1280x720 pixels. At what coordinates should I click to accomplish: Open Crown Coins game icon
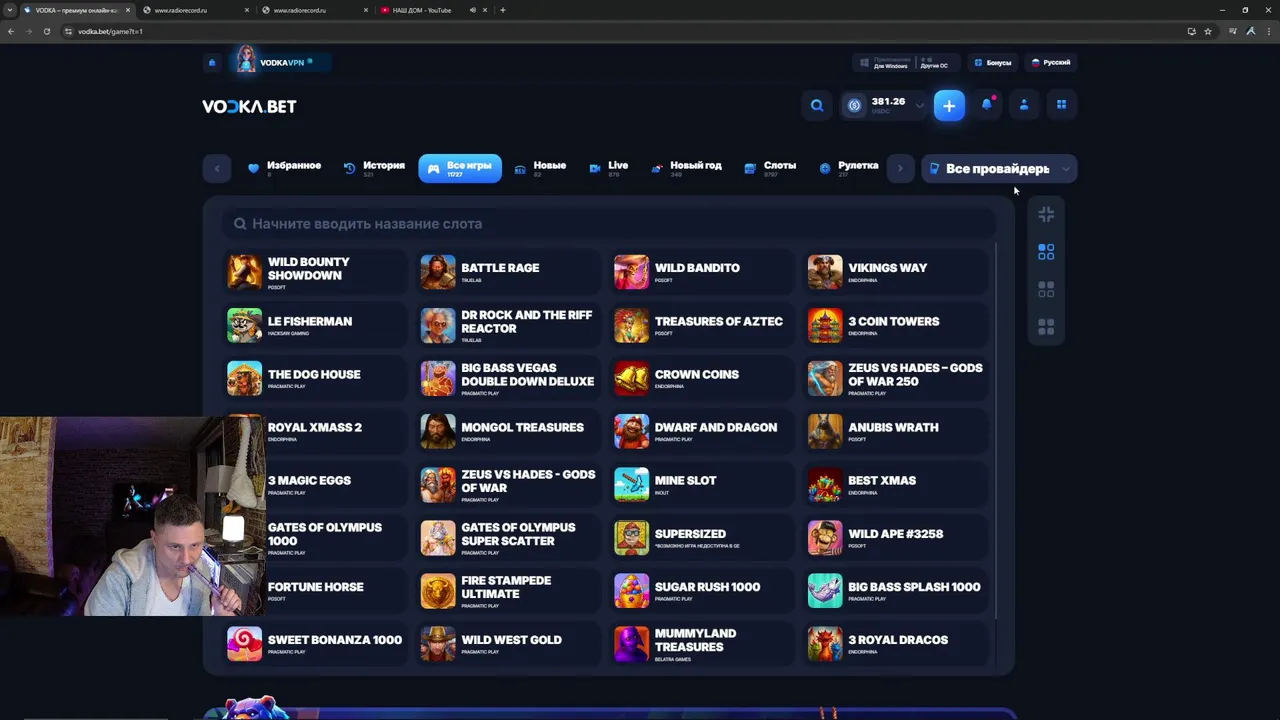[631, 378]
